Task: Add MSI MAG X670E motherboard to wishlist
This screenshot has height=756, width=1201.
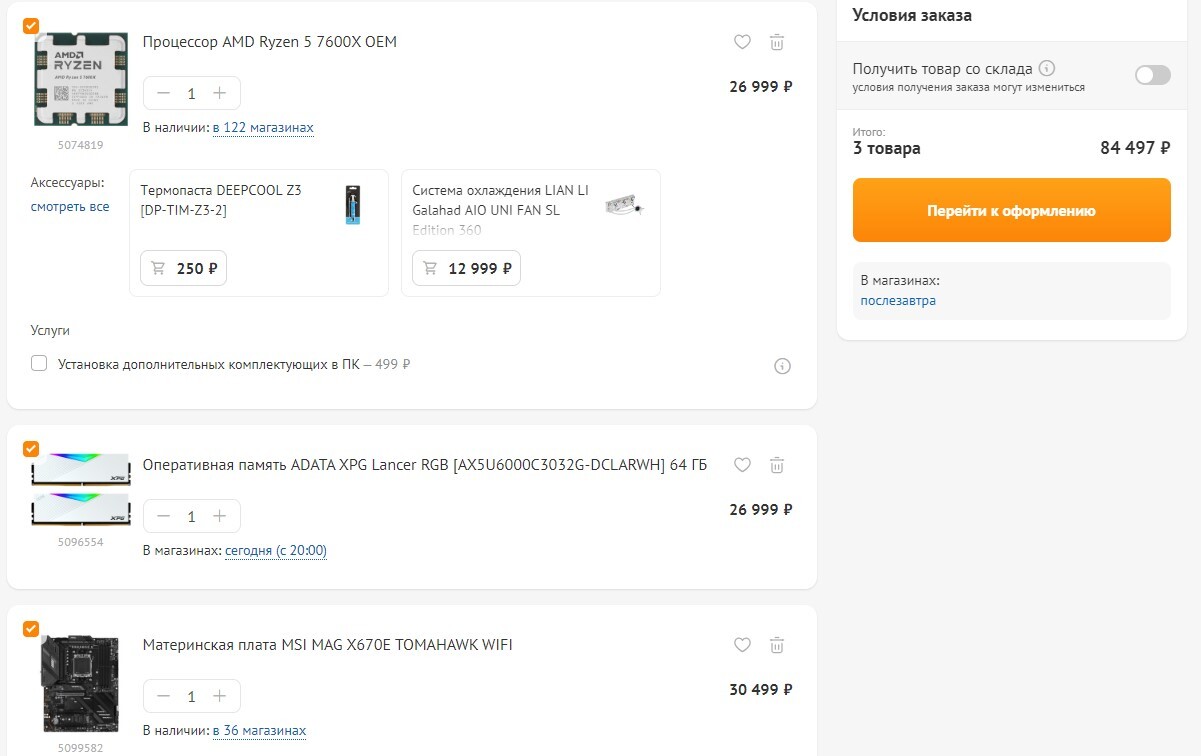Action: pos(742,645)
